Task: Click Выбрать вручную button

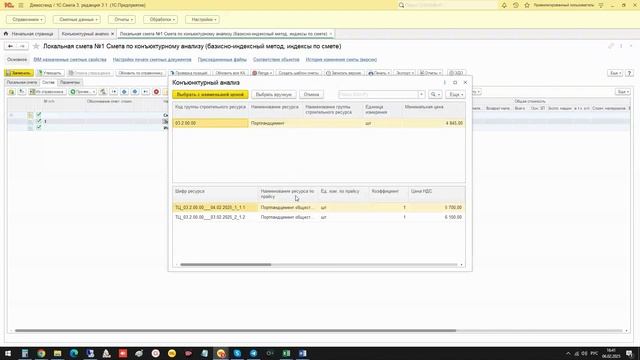Action: click(x=273, y=94)
